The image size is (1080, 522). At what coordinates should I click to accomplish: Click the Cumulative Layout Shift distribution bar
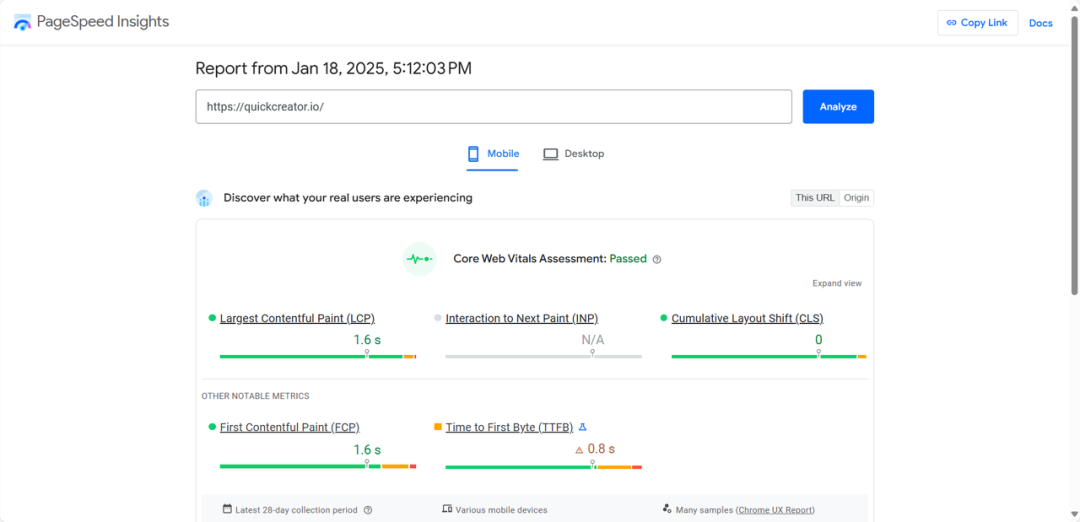(x=769, y=356)
